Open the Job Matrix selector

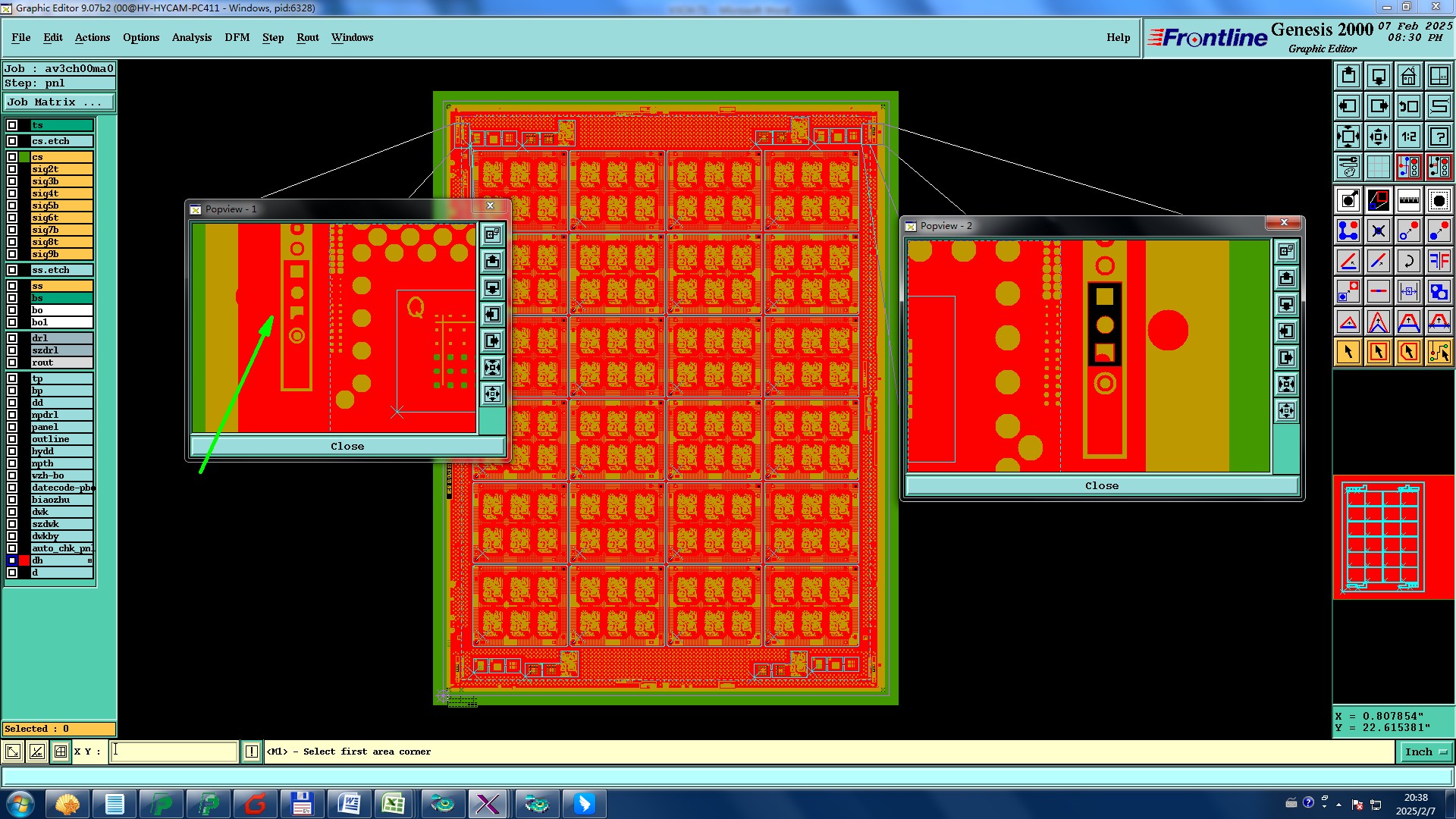(x=59, y=102)
